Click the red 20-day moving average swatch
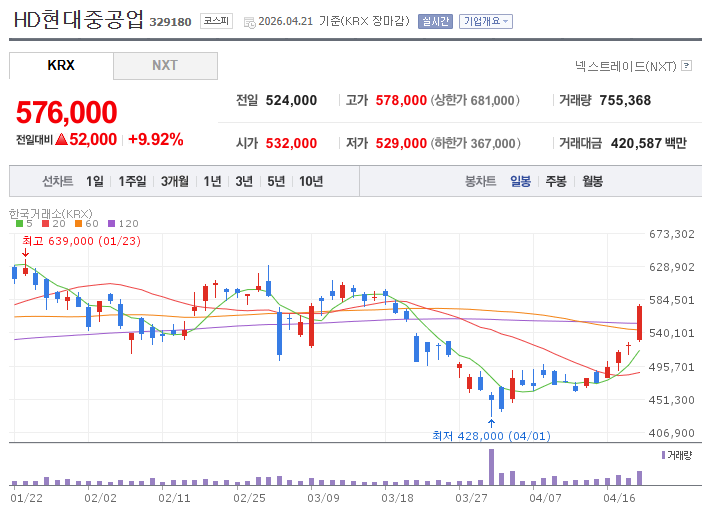This screenshot has width=702, height=506. tap(45, 223)
